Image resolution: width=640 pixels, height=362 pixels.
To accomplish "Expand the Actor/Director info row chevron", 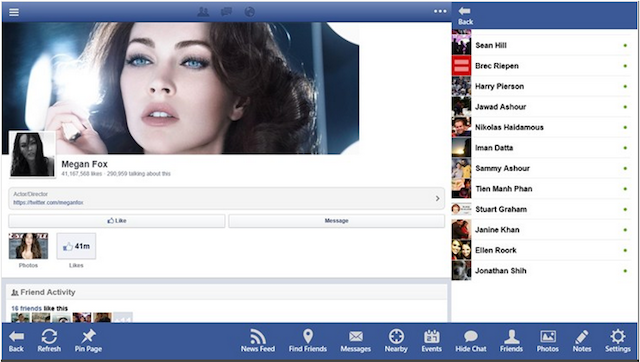I will [437, 198].
